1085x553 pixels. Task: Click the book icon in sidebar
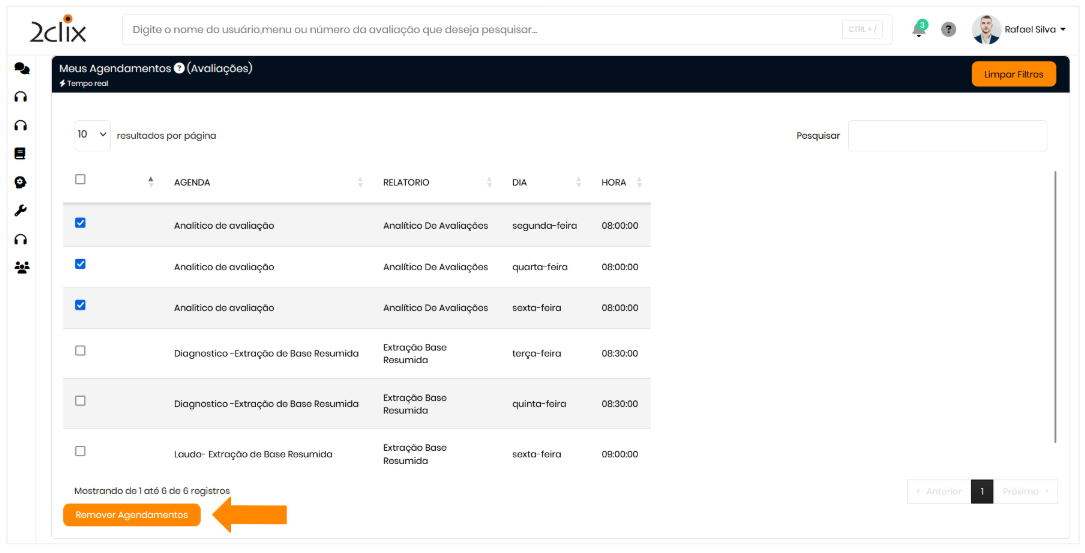20,154
